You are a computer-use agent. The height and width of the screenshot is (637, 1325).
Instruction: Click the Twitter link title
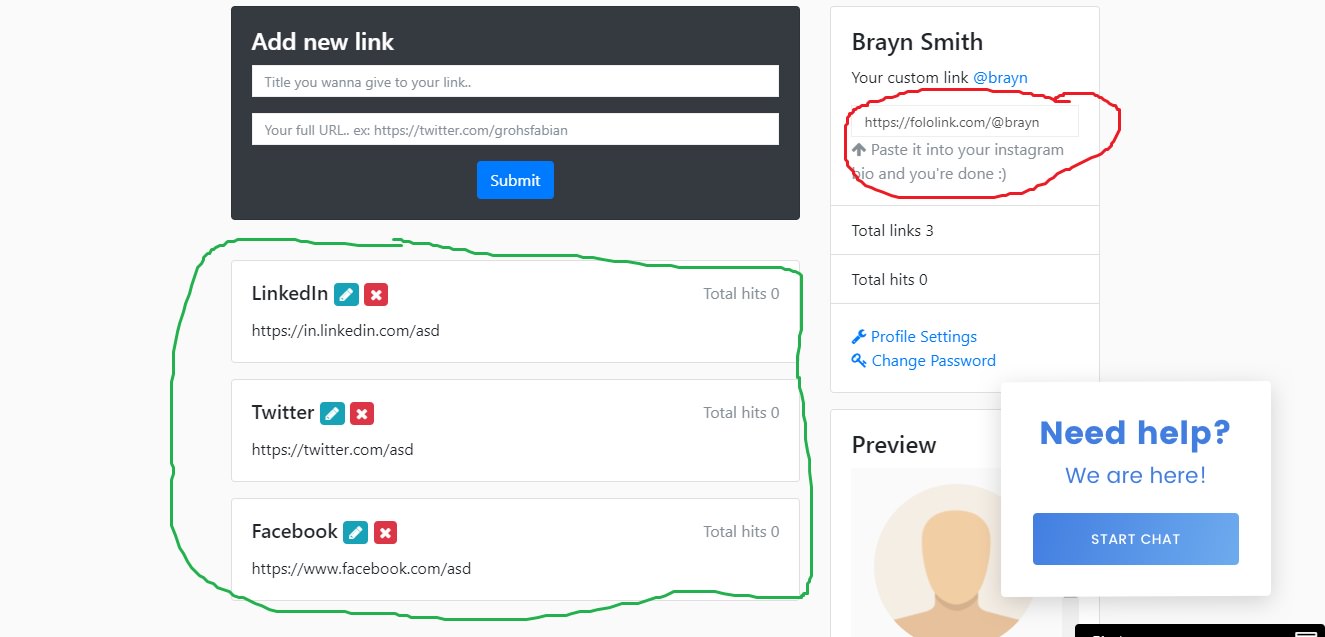click(x=283, y=413)
